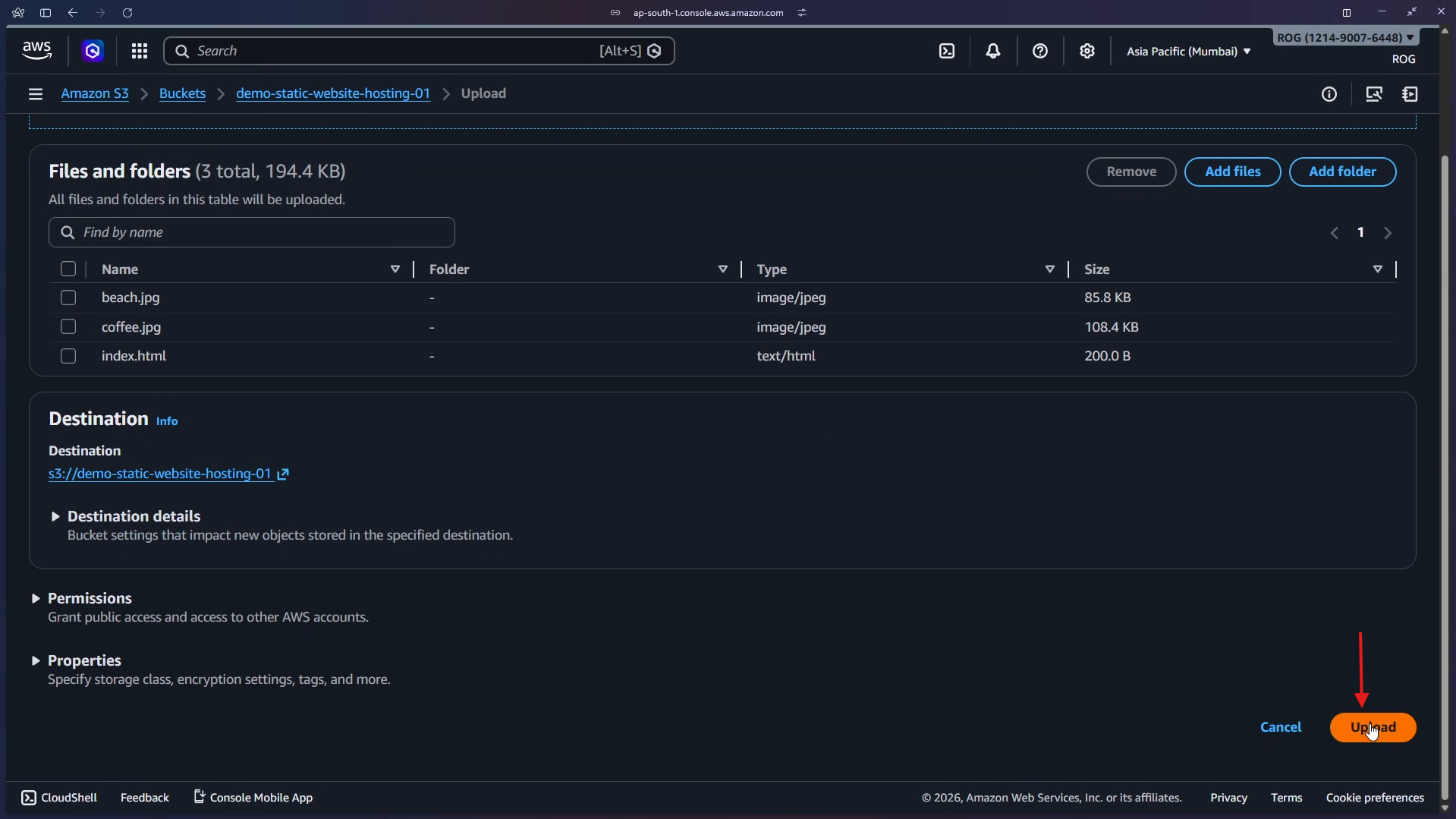Click the help question mark icon

1040,51
